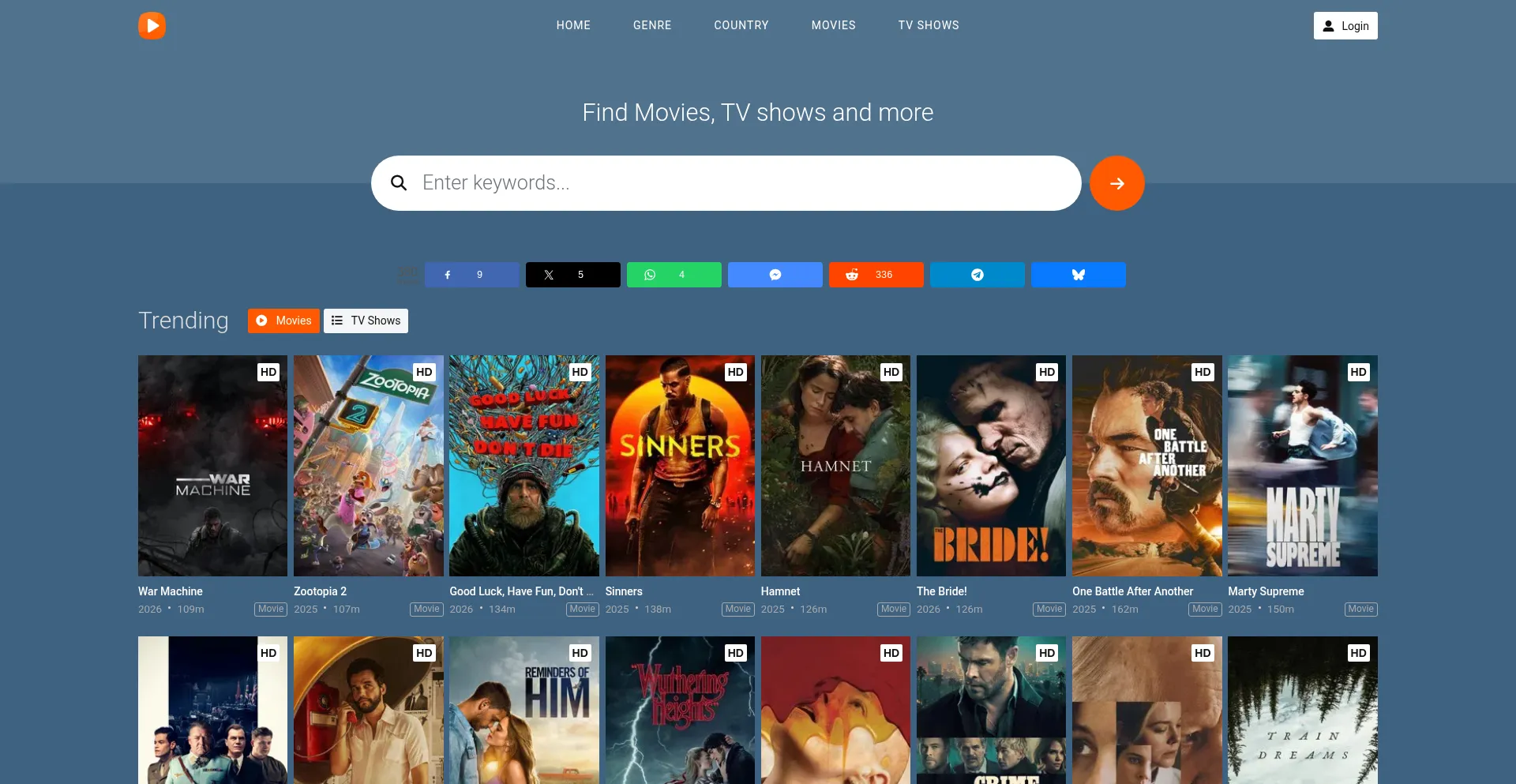Share via Telegram button
Viewport: 1516px width, 784px height.
point(978,275)
